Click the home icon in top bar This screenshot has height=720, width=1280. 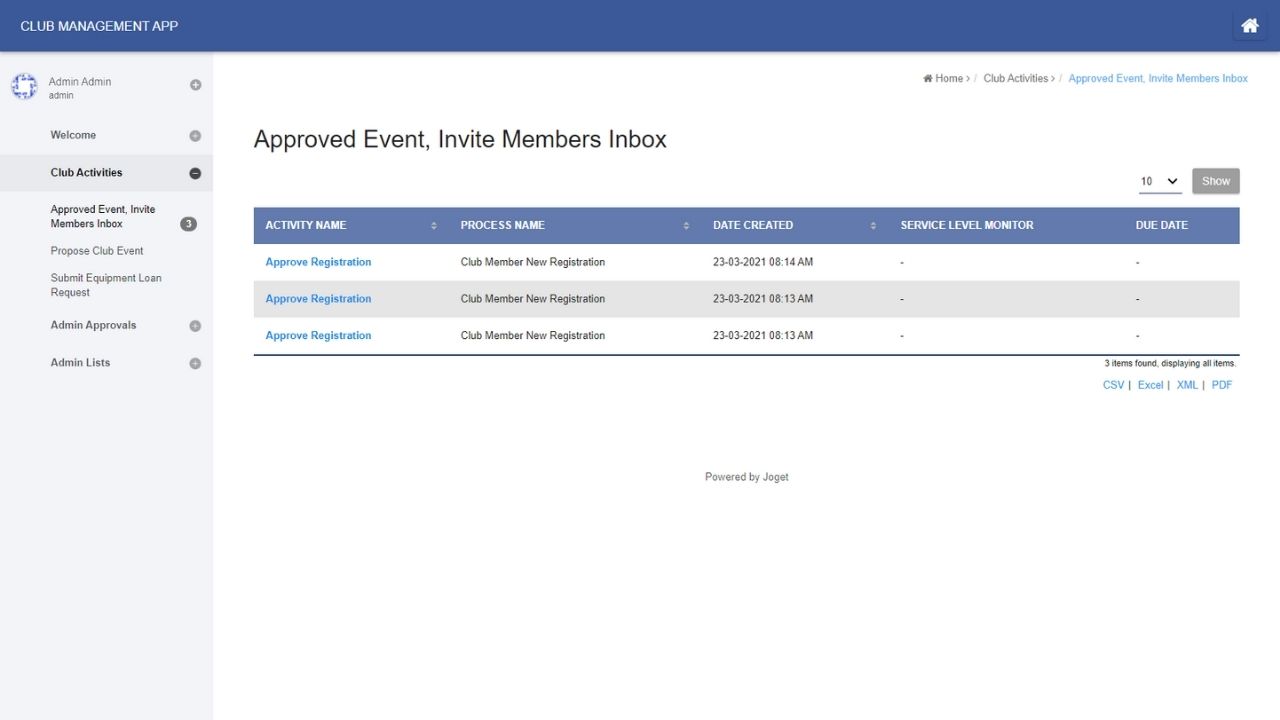pyautogui.click(x=1249, y=26)
